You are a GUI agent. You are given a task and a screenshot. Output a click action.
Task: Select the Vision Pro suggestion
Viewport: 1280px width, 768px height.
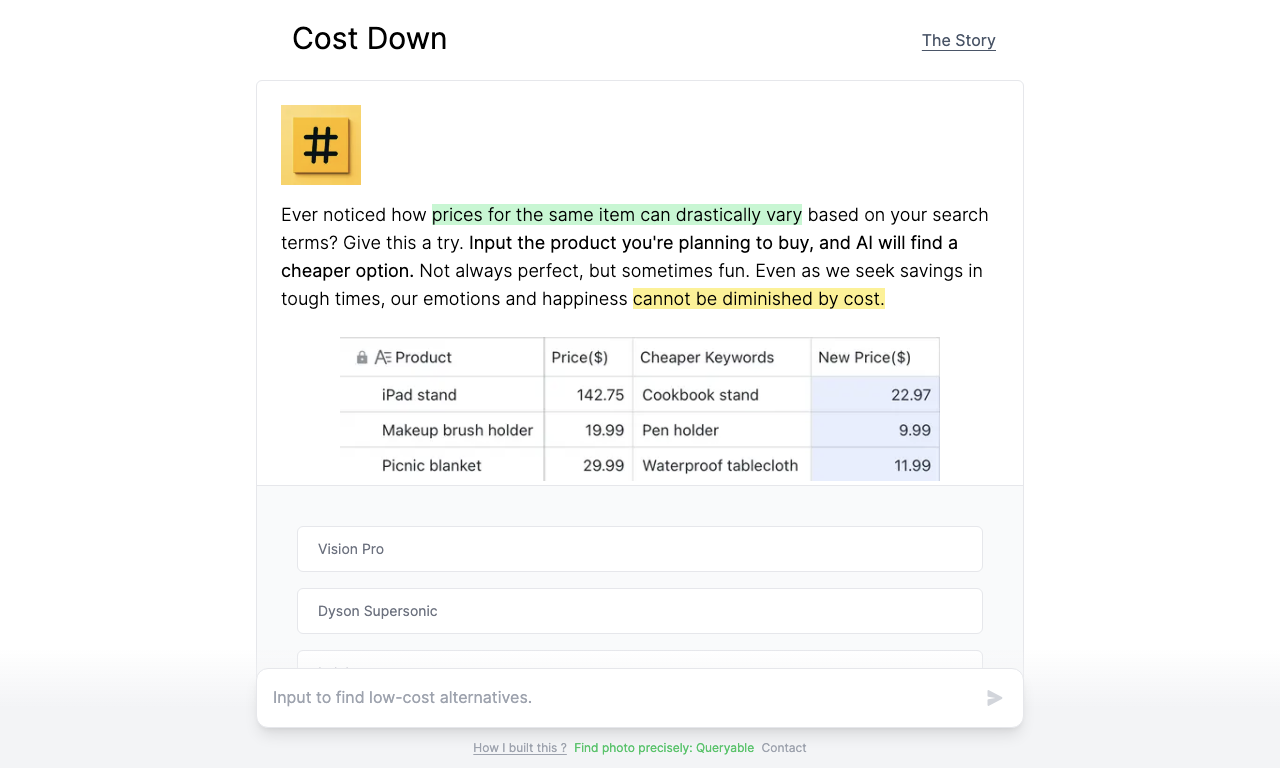tap(640, 549)
